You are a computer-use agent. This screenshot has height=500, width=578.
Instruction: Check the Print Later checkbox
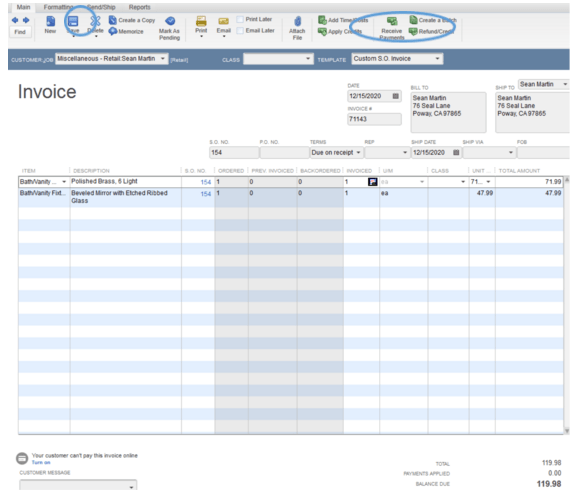click(x=240, y=19)
